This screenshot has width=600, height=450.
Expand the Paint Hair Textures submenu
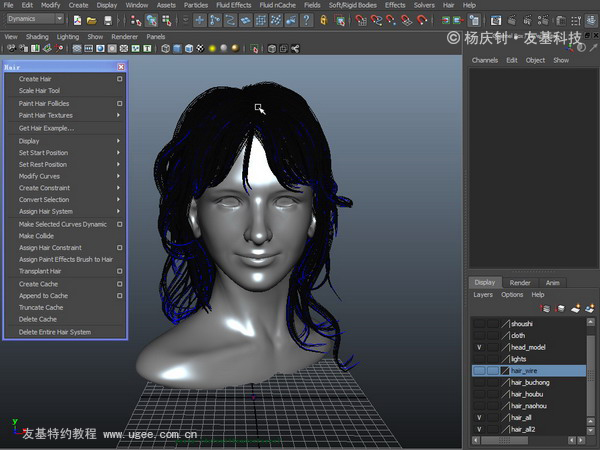(118, 115)
